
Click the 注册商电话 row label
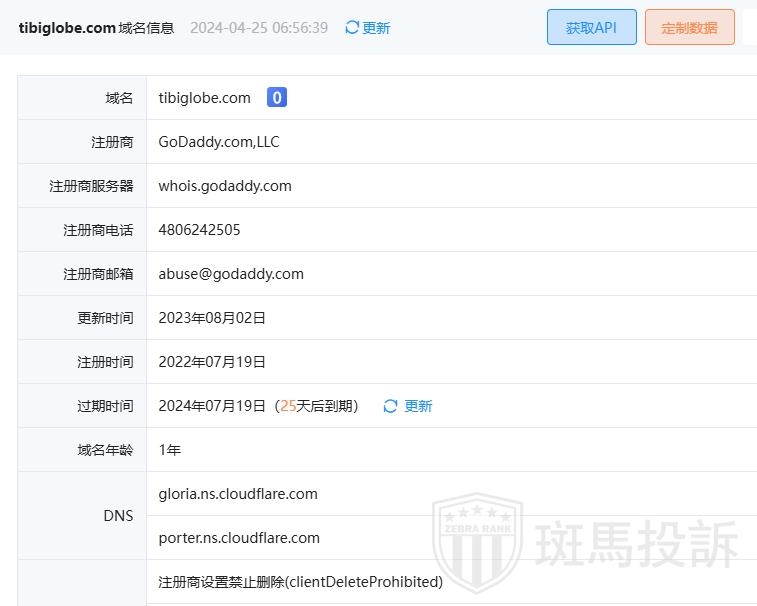pos(98,230)
